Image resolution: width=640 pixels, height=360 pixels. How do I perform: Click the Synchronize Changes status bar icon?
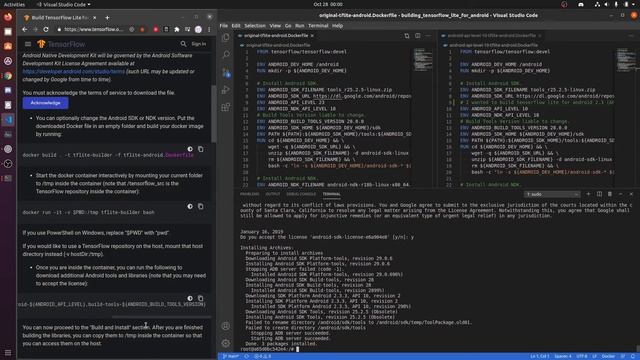[247, 356]
